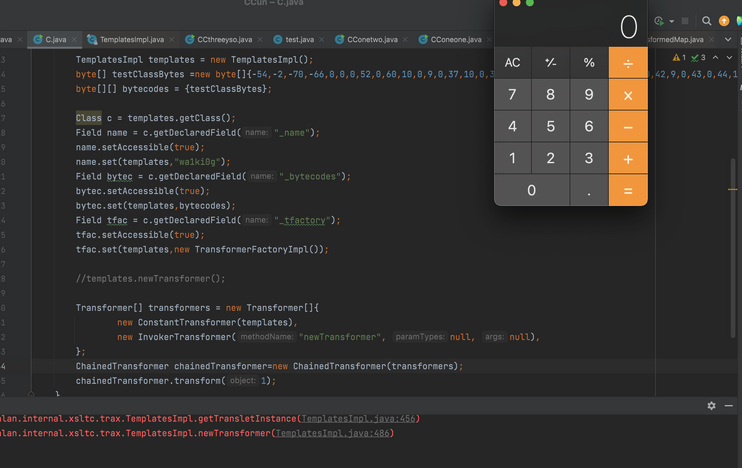Click the plus/minus sign key in Calculator

pos(551,62)
